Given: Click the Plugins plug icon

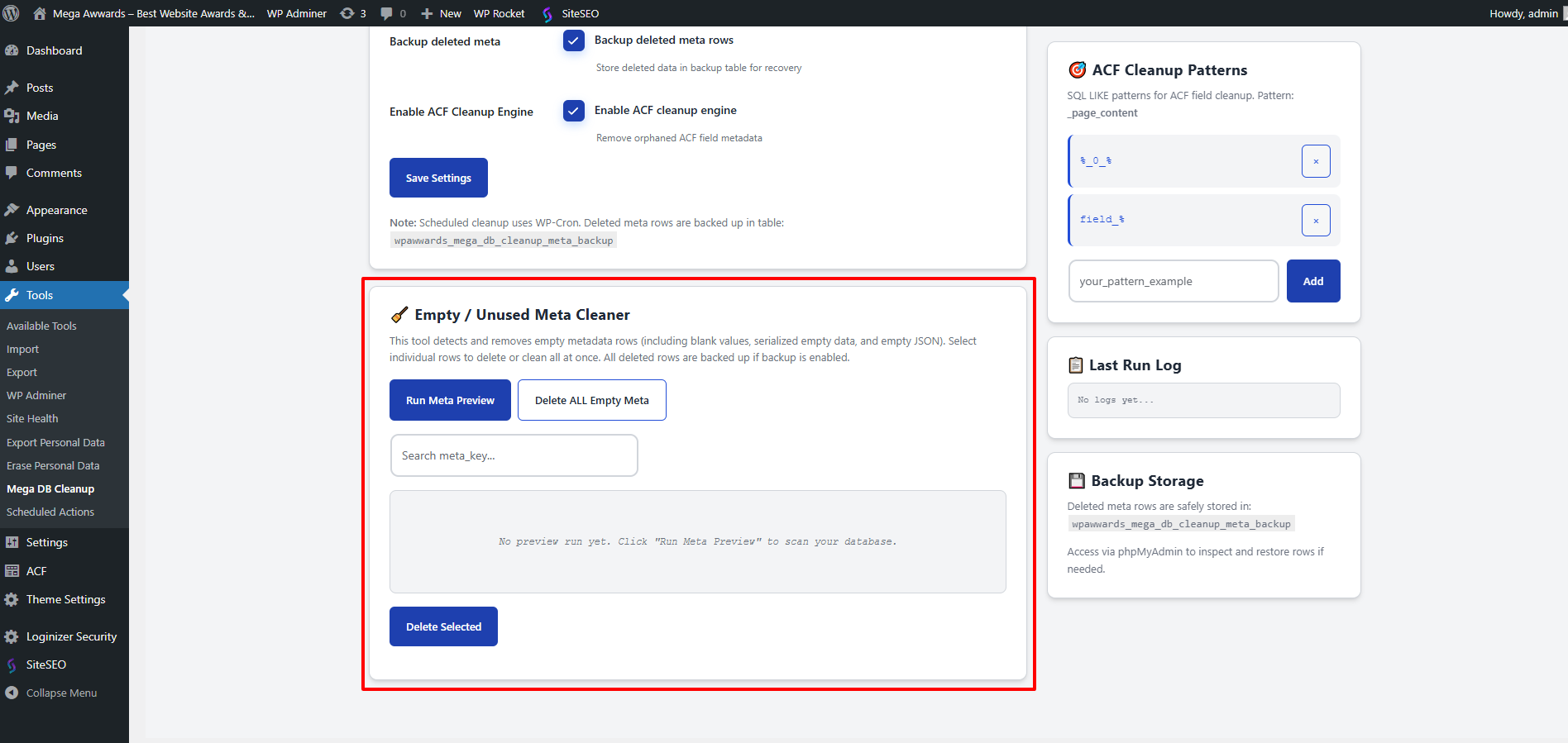Looking at the screenshot, I should tap(12, 238).
